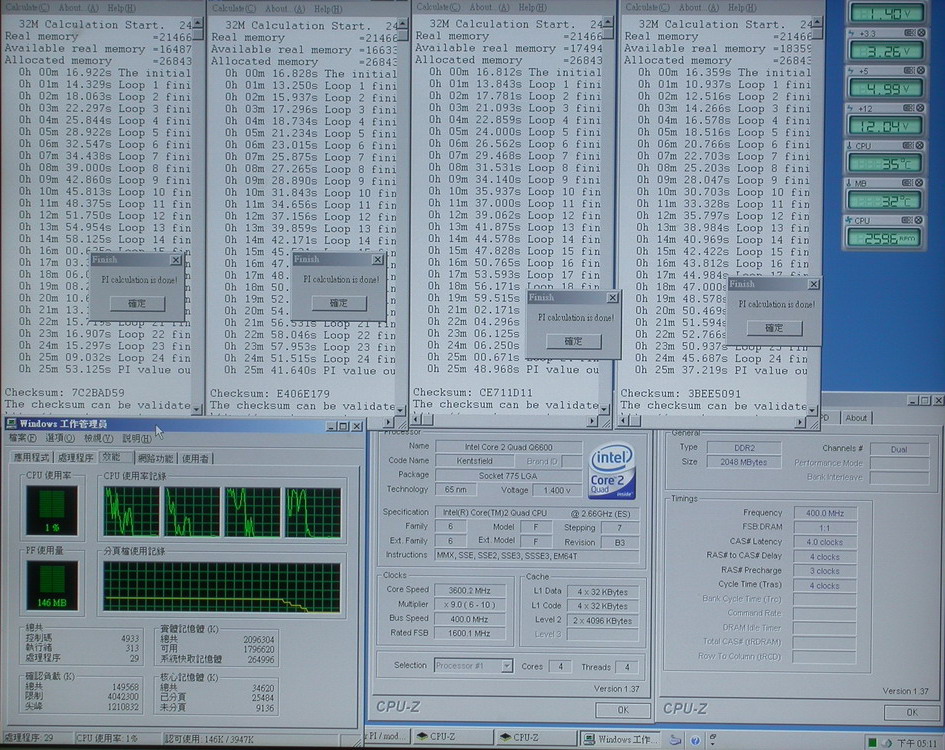
Task: Click the Core Speed 3600.2 MHz field
Action: click(x=469, y=590)
